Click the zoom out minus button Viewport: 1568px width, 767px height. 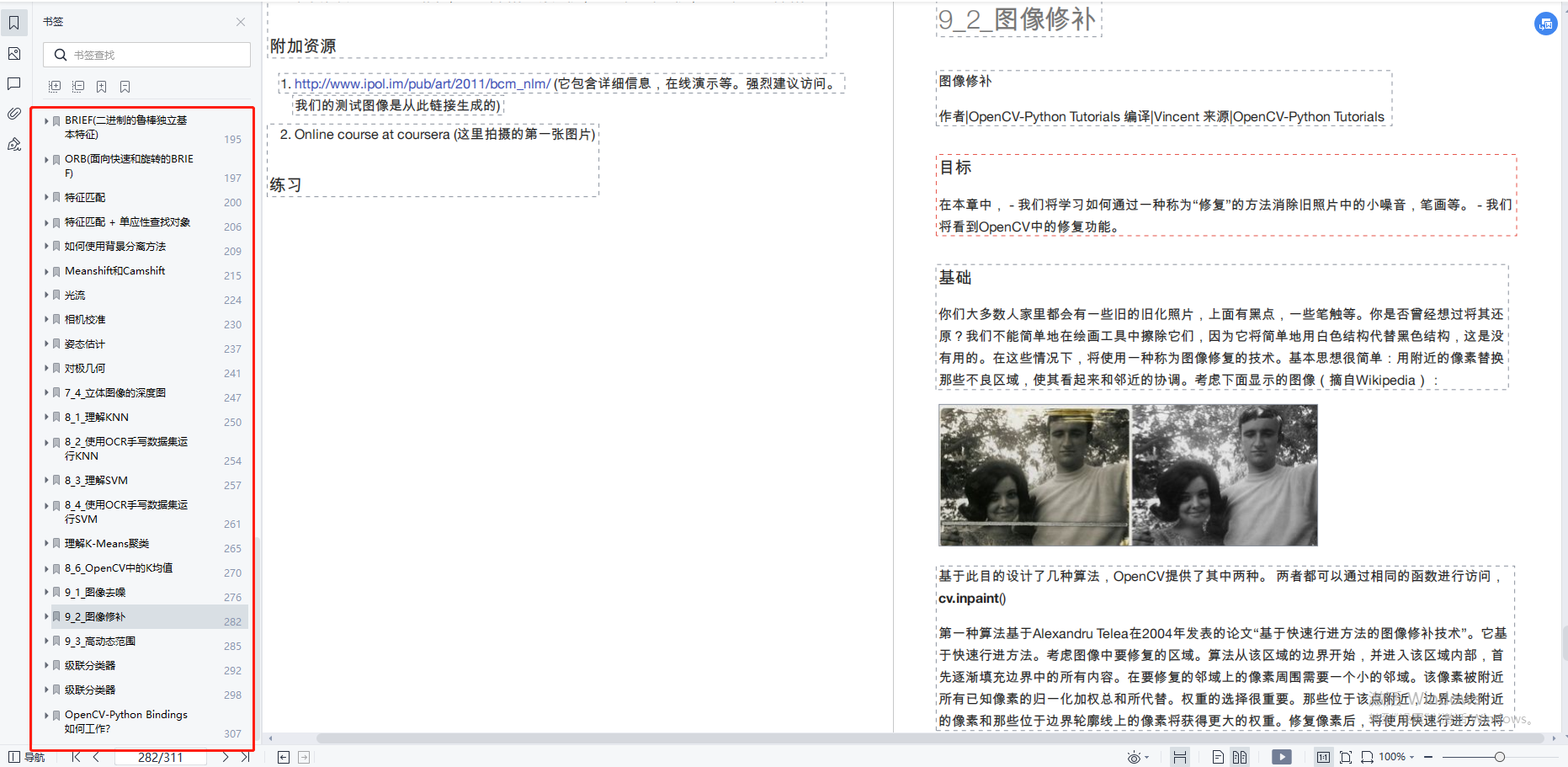click(x=1428, y=757)
